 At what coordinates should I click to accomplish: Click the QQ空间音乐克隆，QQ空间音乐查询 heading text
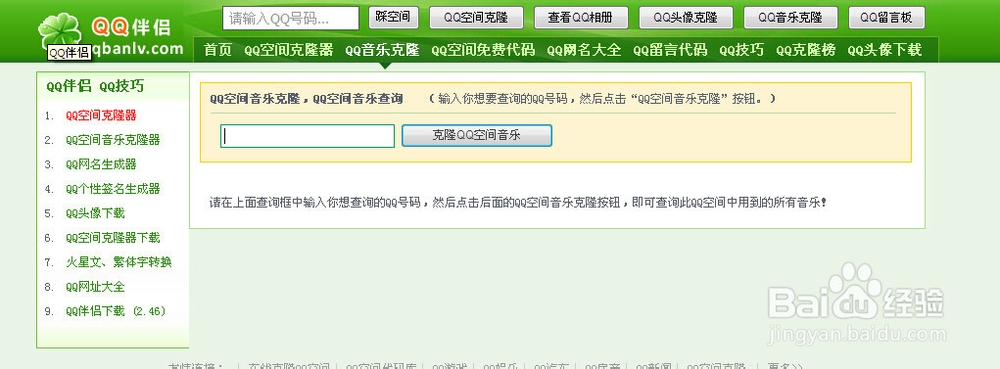point(306,99)
